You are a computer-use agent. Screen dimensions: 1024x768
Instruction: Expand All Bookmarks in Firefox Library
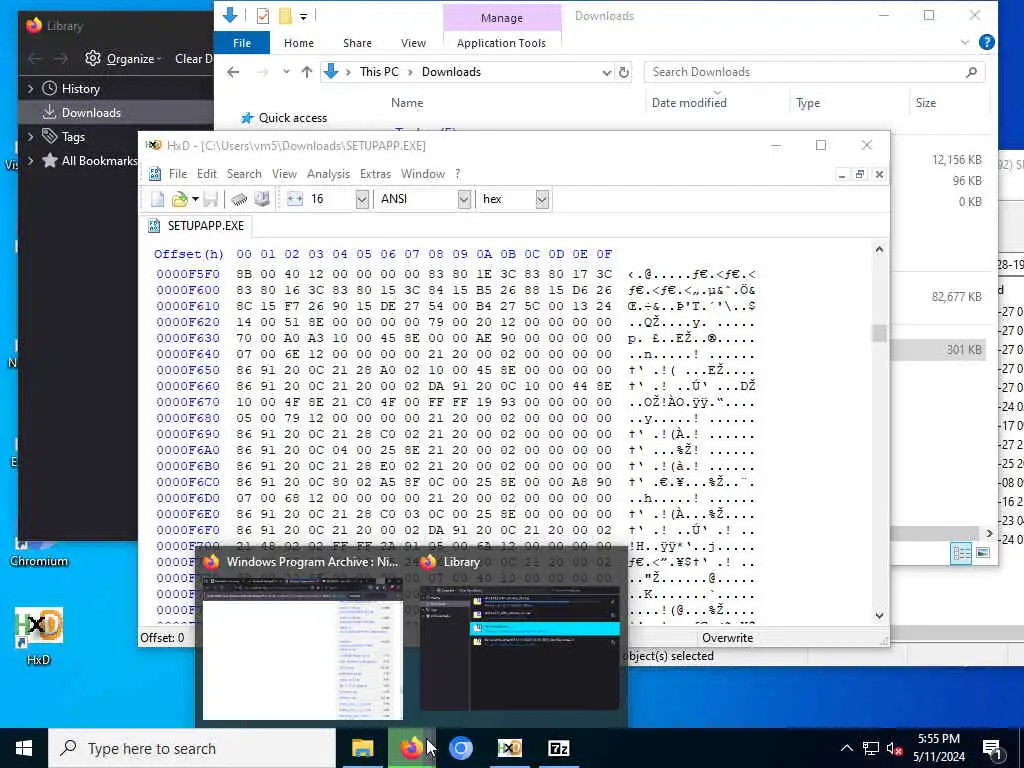coord(30,161)
